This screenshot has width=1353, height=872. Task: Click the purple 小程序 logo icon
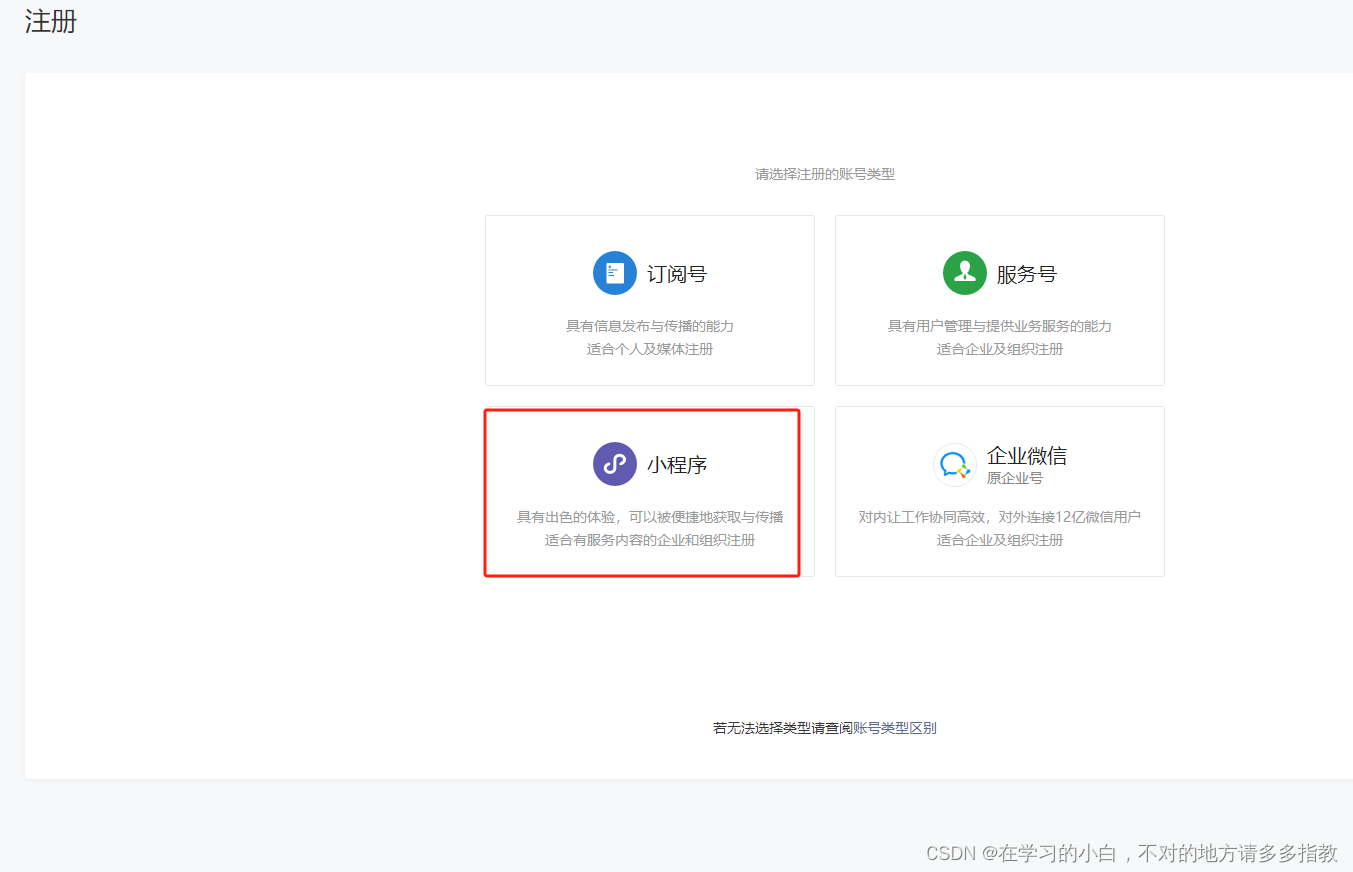pos(615,464)
